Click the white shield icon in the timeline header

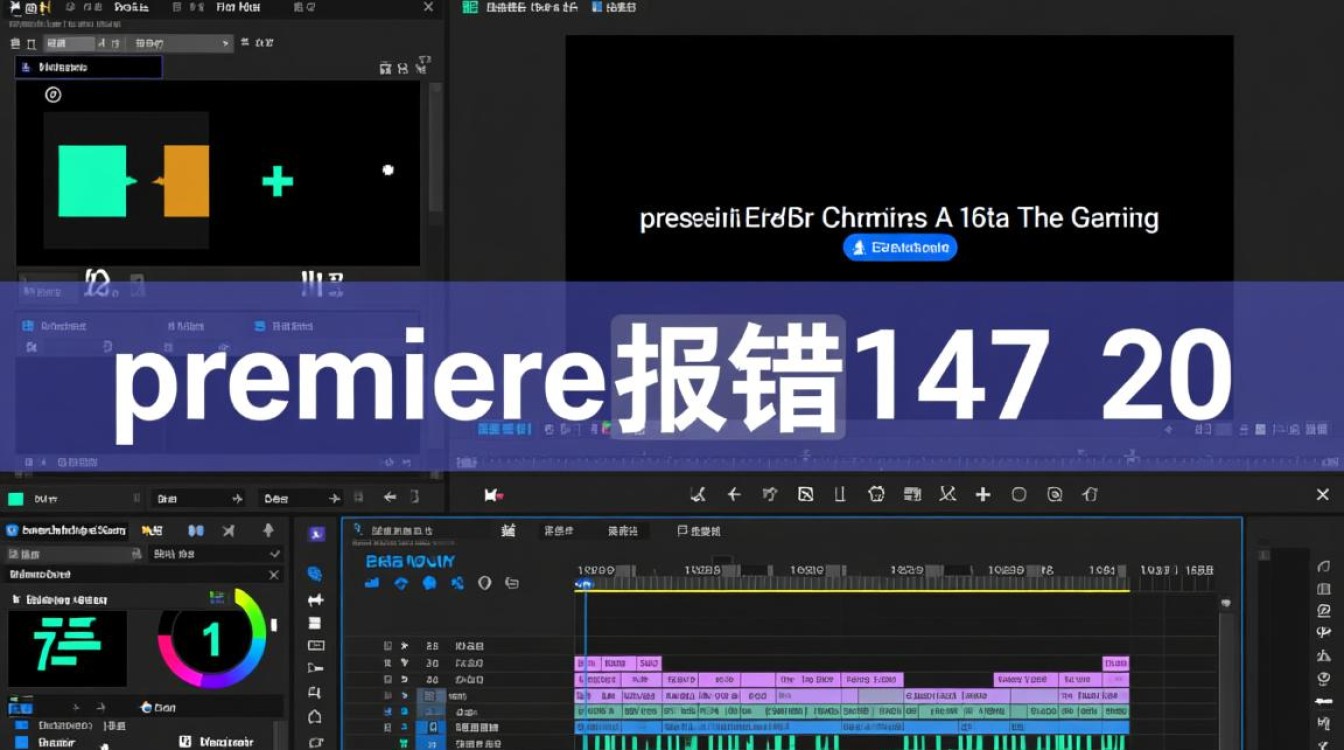click(485, 582)
